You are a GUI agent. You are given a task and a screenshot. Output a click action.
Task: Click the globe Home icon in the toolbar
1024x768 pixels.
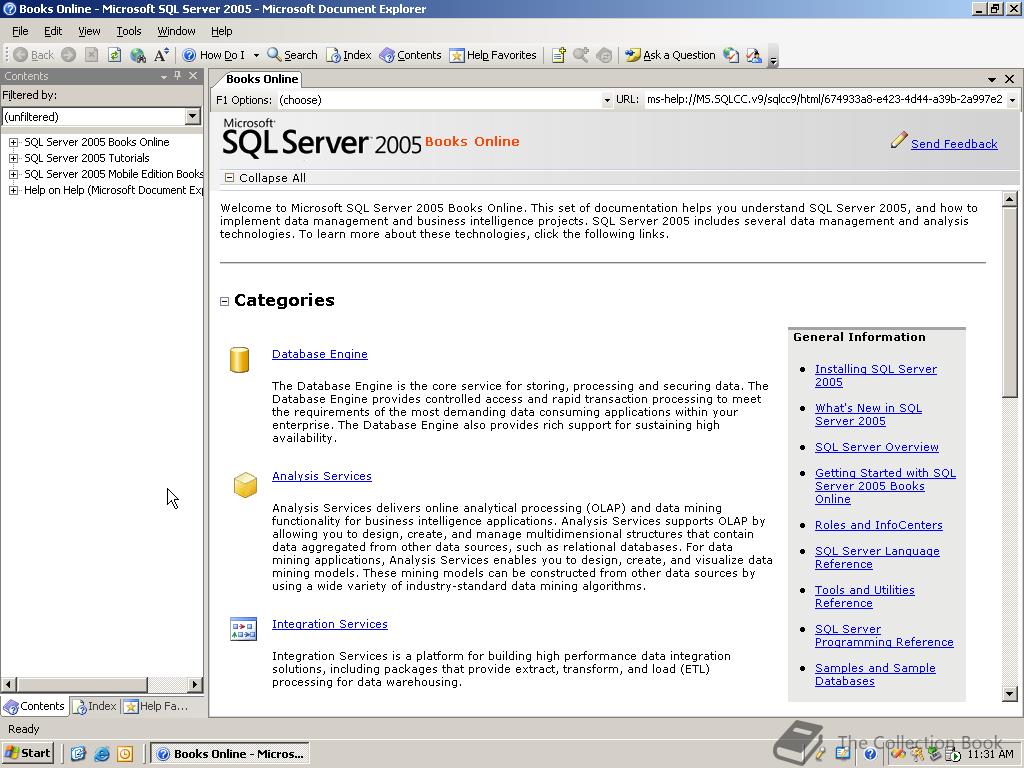tap(137, 56)
